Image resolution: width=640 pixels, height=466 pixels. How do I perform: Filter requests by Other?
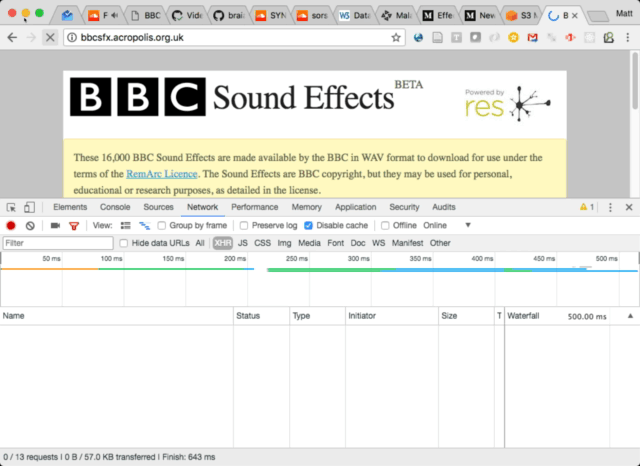[440, 243]
